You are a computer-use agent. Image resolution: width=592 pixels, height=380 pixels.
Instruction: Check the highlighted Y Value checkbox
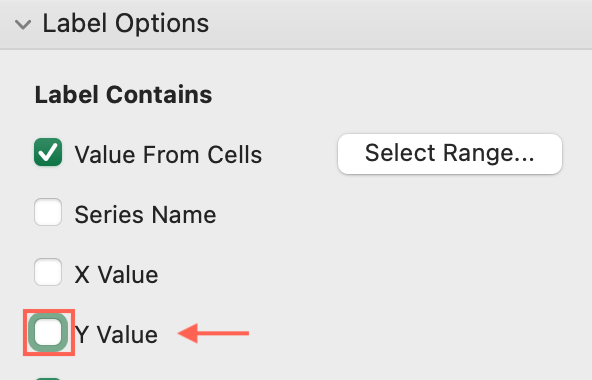click(x=48, y=332)
